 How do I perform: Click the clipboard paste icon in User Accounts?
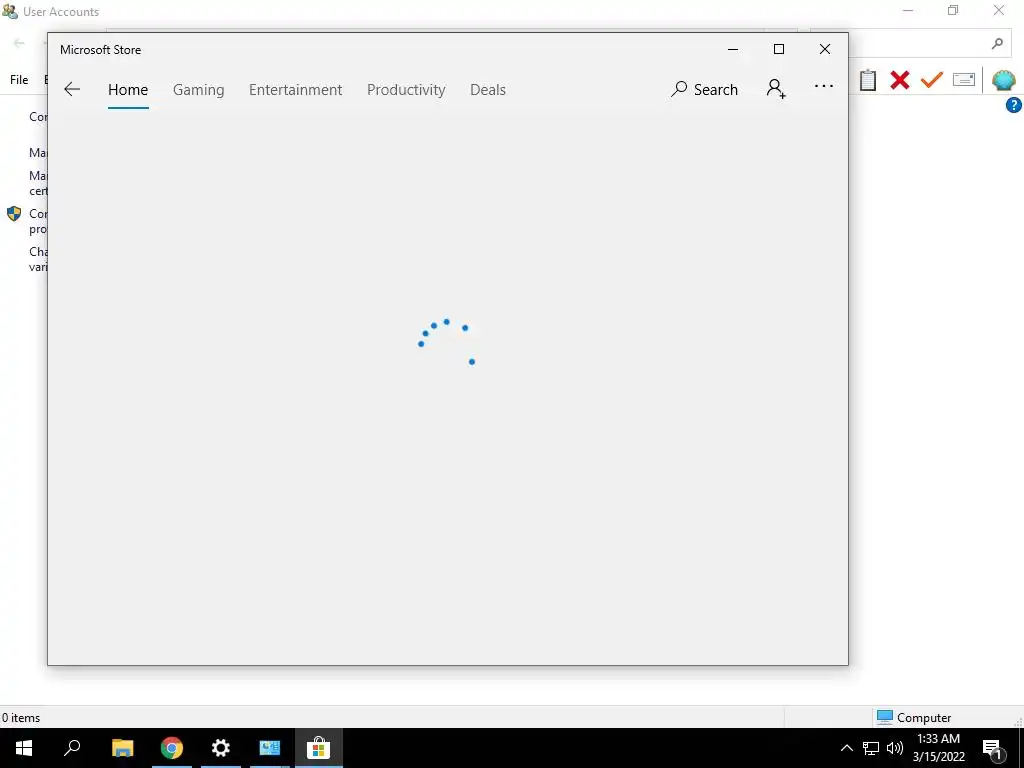(x=868, y=80)
